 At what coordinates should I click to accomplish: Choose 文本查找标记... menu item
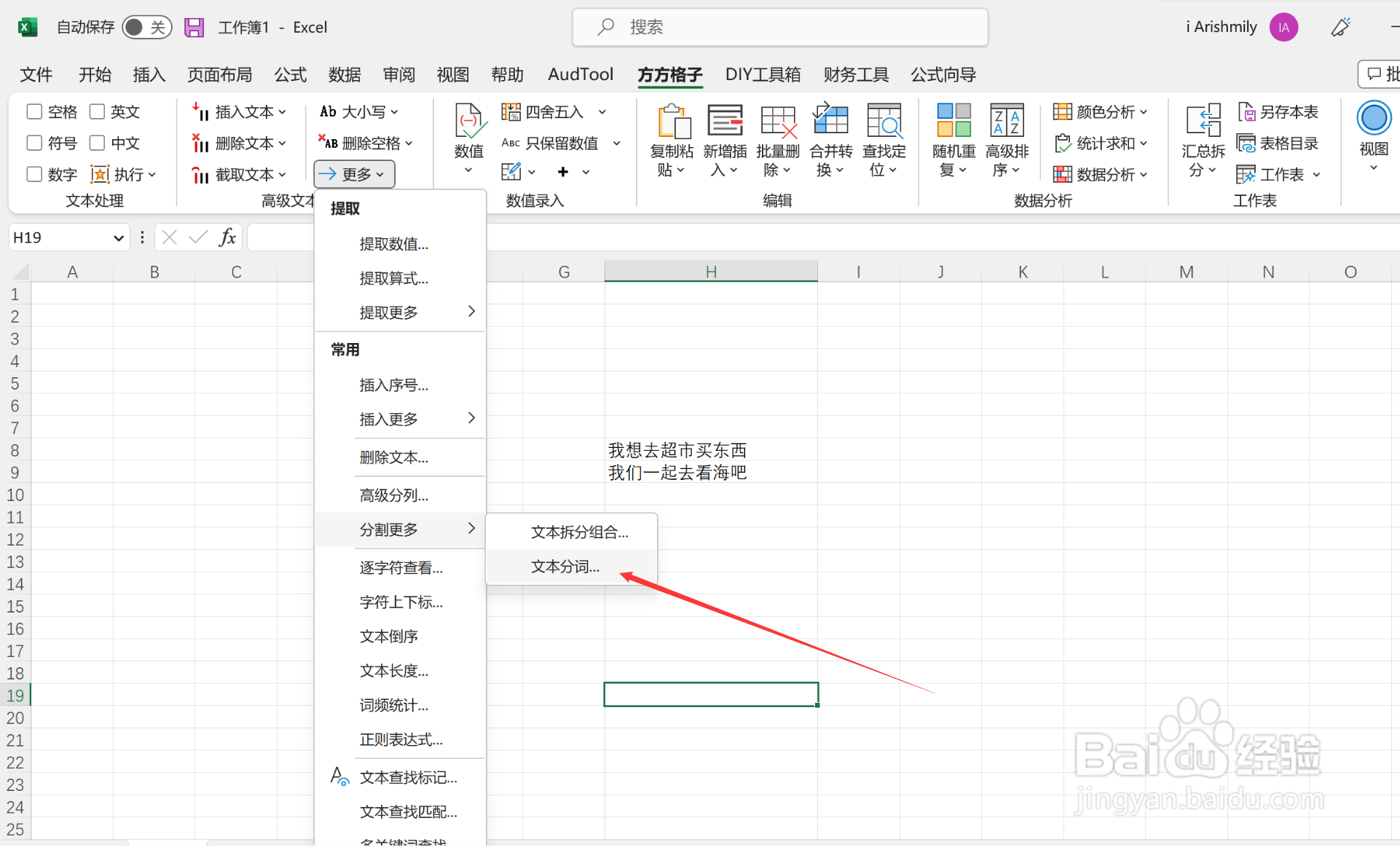click(x=401, y=777)
